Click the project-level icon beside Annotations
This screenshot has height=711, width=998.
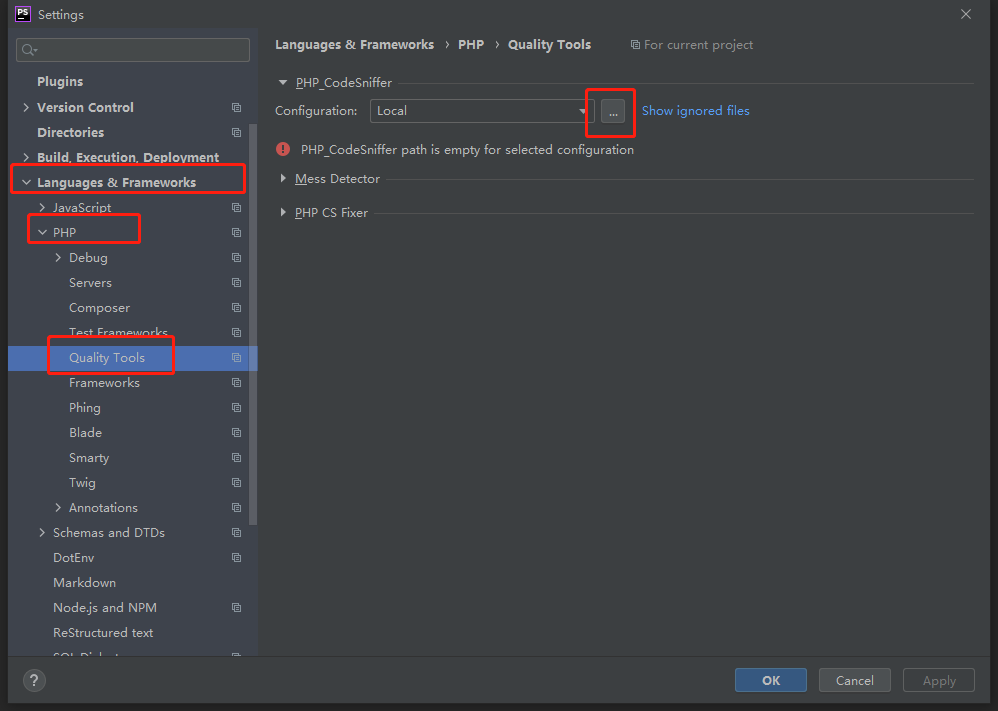tap(237, 507)
